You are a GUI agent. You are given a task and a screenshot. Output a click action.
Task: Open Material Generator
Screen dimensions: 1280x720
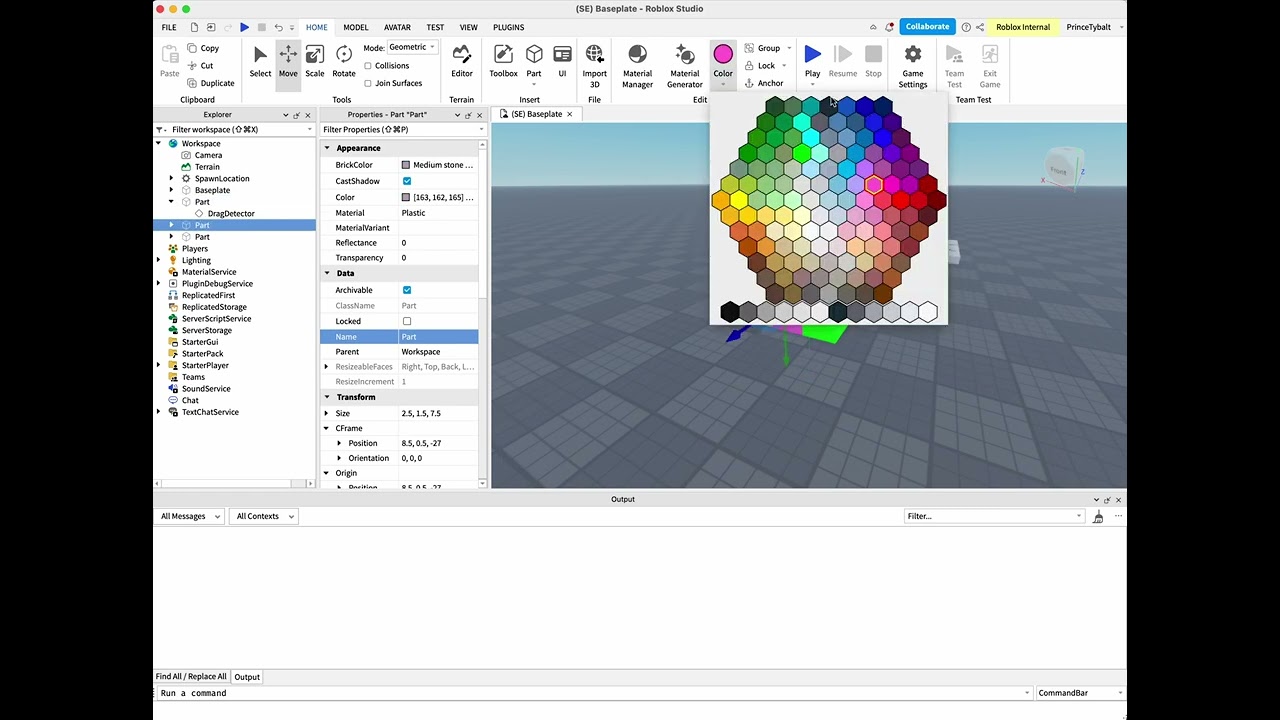(685, 66)
